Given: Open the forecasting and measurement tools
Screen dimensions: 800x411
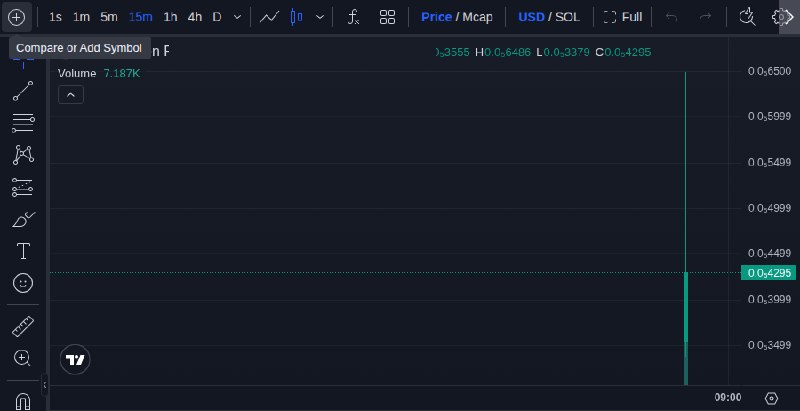Looking at the screenshot, I should tap(23, 188).
